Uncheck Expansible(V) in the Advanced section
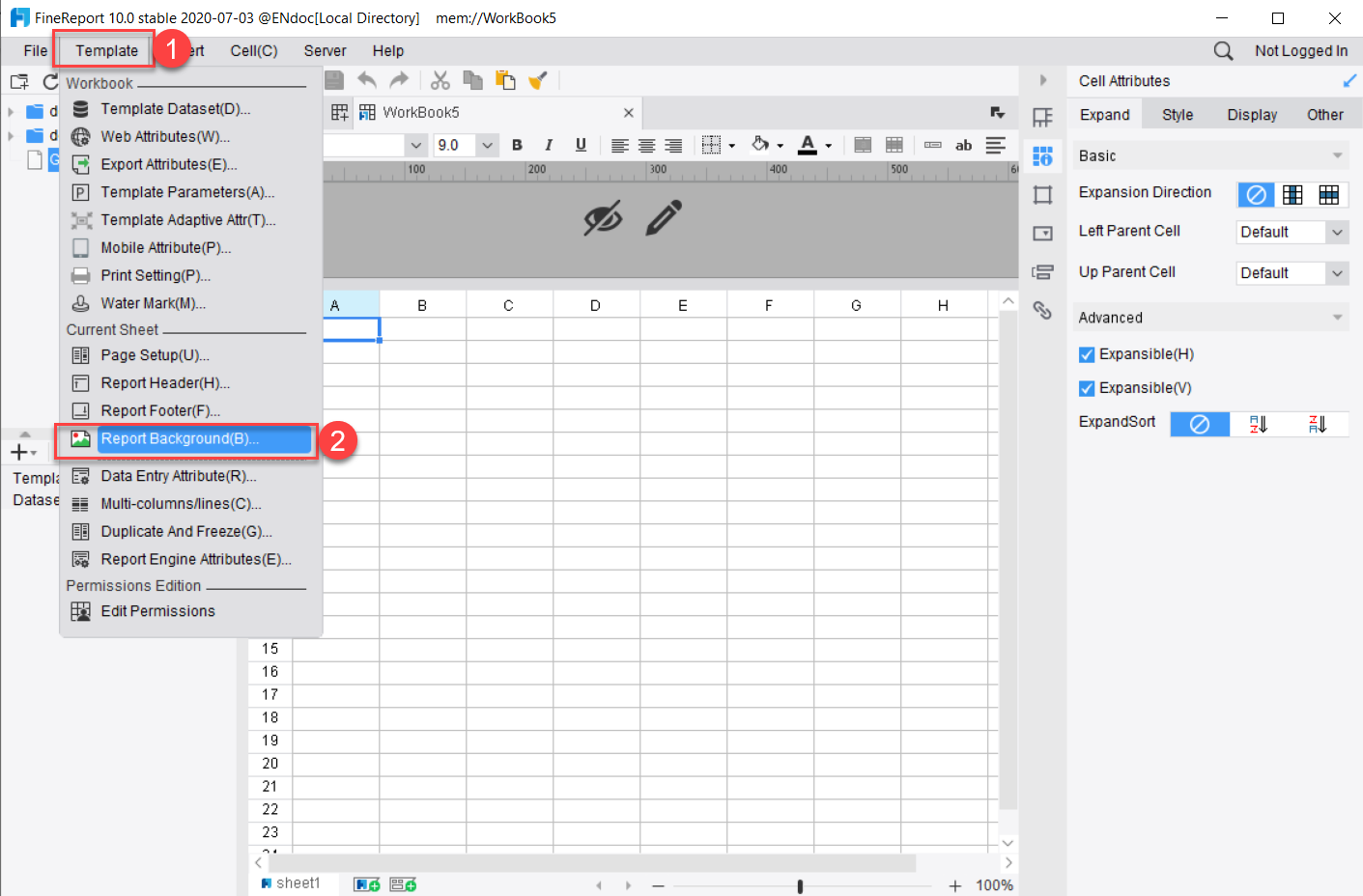 point(1085,388)
